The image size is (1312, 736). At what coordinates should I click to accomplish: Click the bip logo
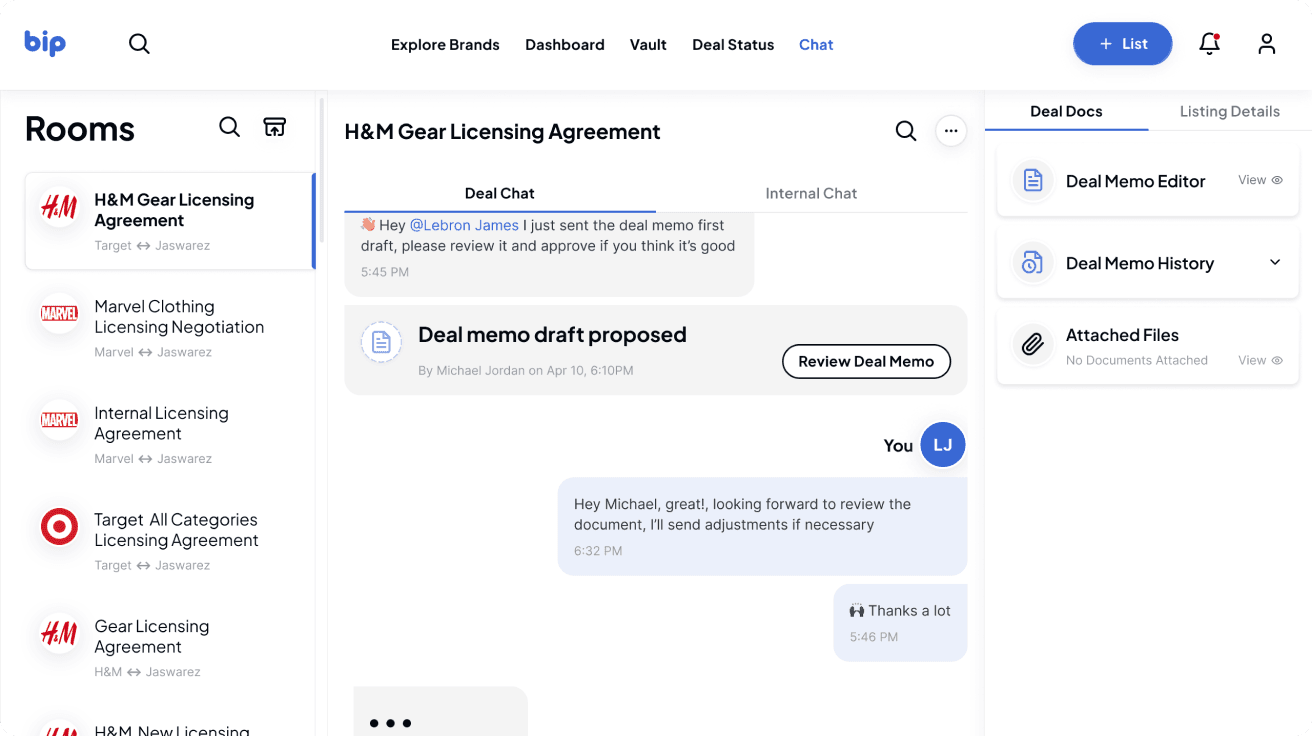45,43
